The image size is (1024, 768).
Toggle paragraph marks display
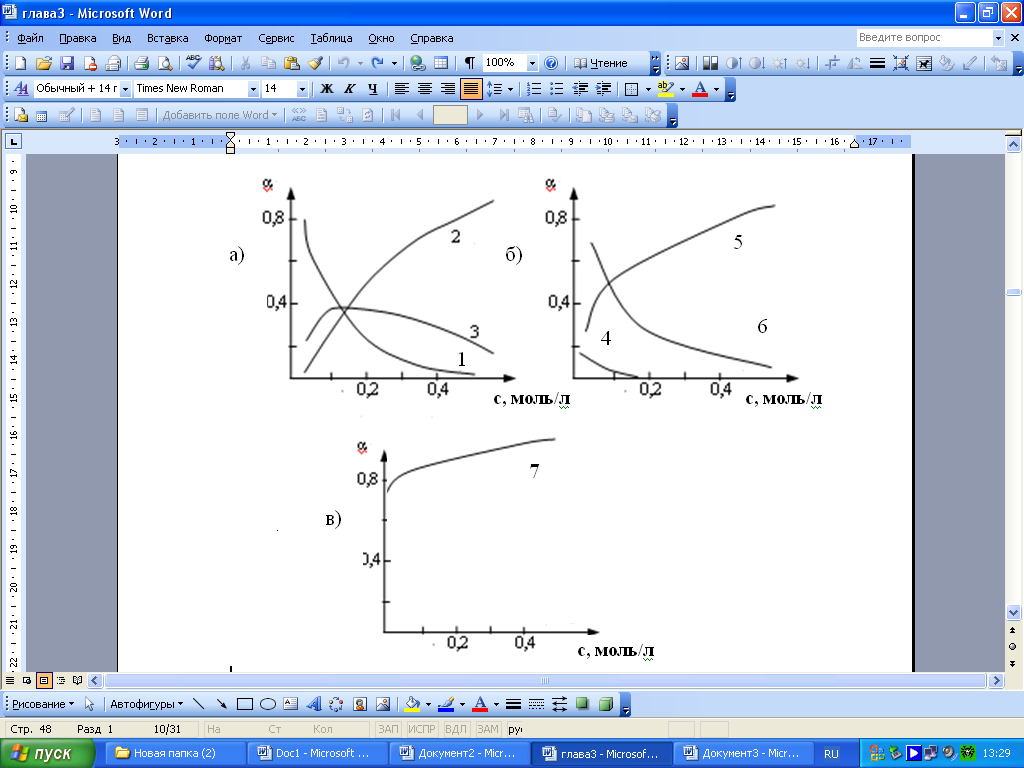pyautogui.click(x=470, y=63)
